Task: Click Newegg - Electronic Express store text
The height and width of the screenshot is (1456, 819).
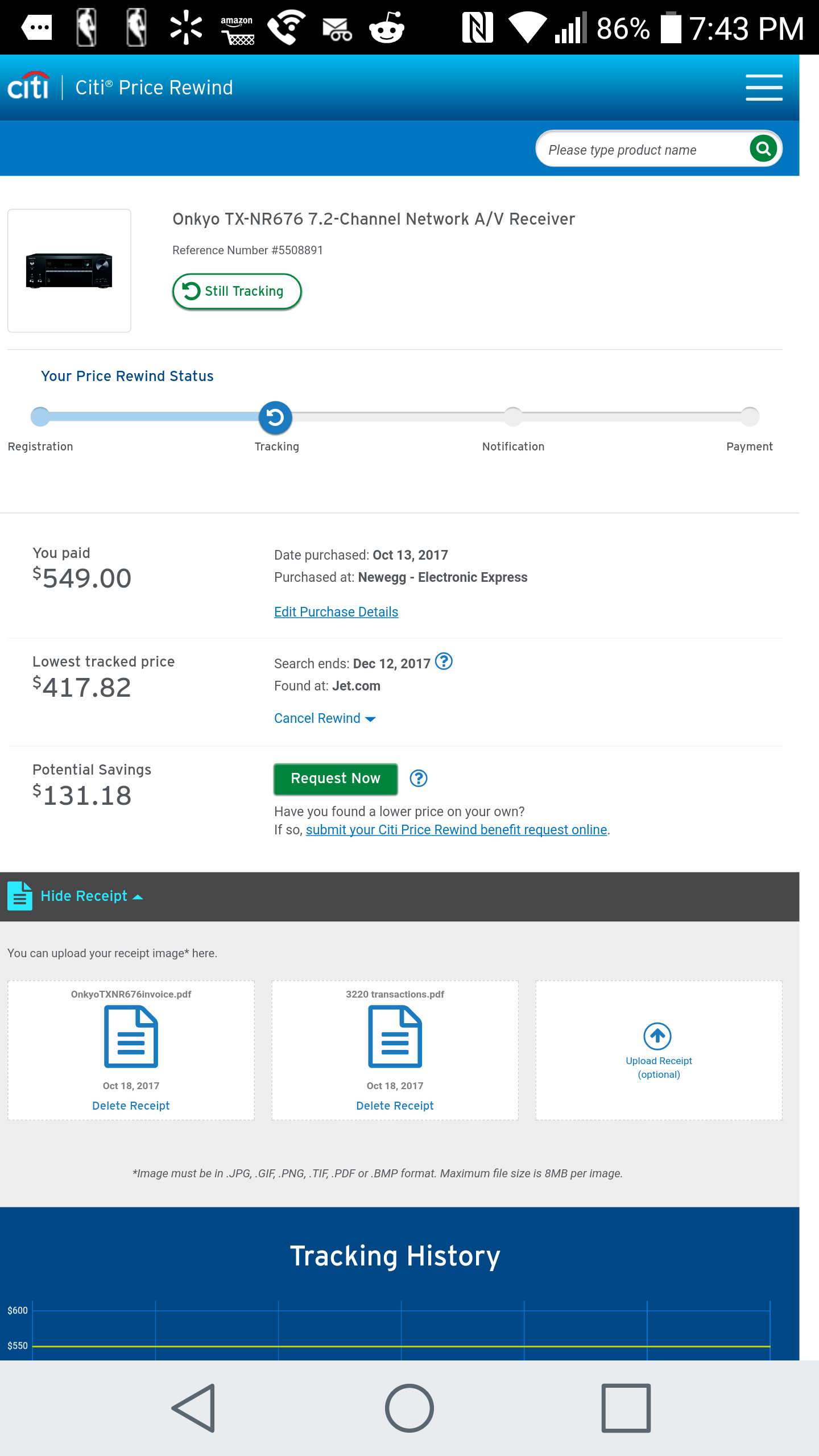Action: (x=442, y=577)
